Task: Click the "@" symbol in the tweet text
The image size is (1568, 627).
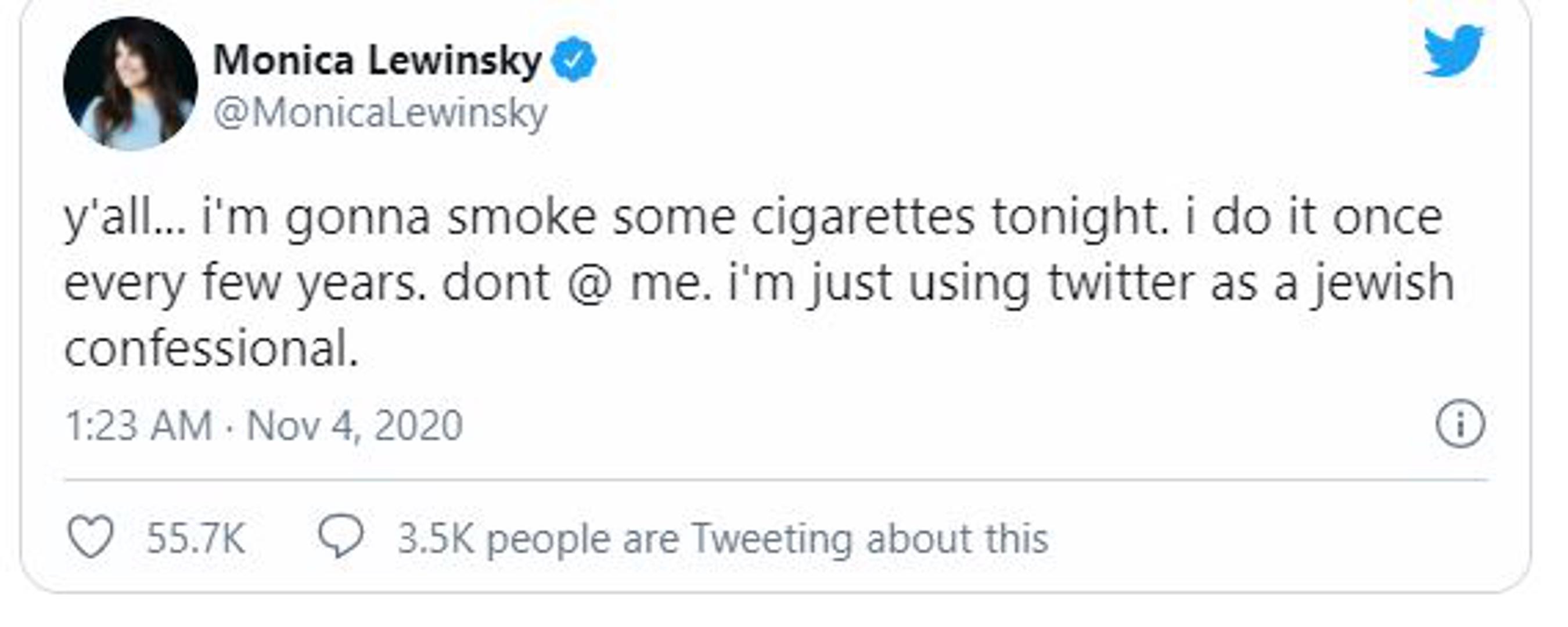Action: tap(589, 284)
